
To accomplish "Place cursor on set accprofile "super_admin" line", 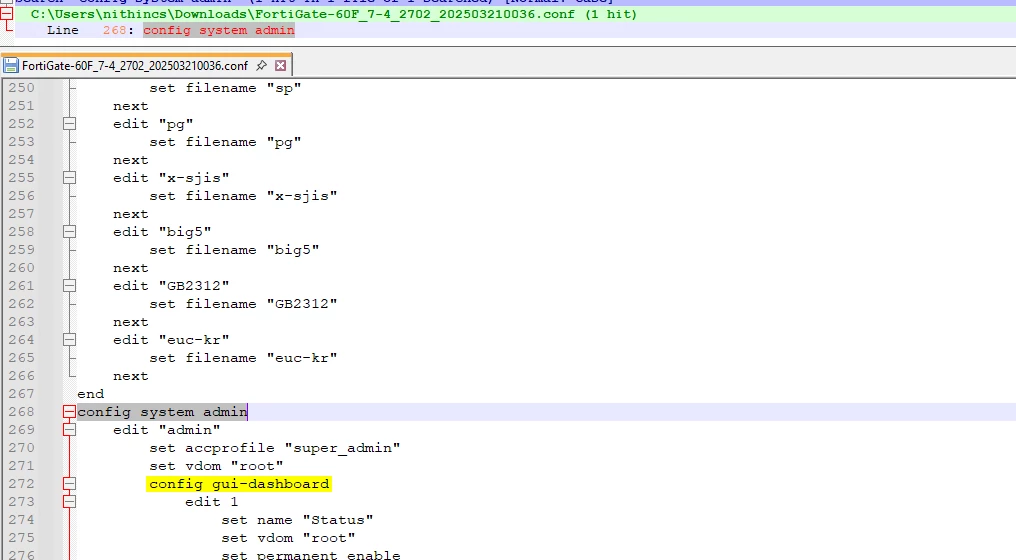I will click(275, 448).
